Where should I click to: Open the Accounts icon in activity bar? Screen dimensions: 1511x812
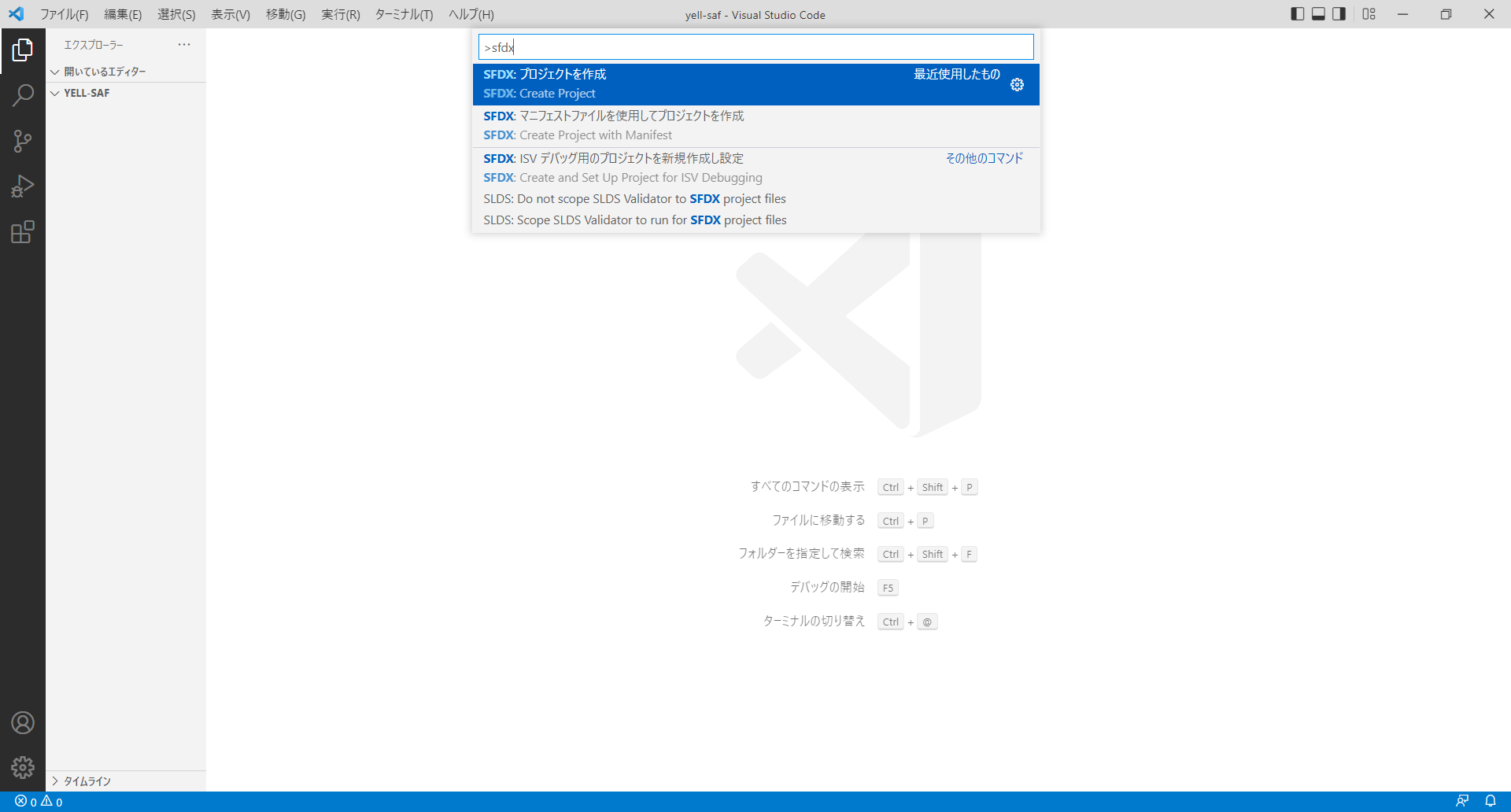pyautogui.click(x=23, y=722)
